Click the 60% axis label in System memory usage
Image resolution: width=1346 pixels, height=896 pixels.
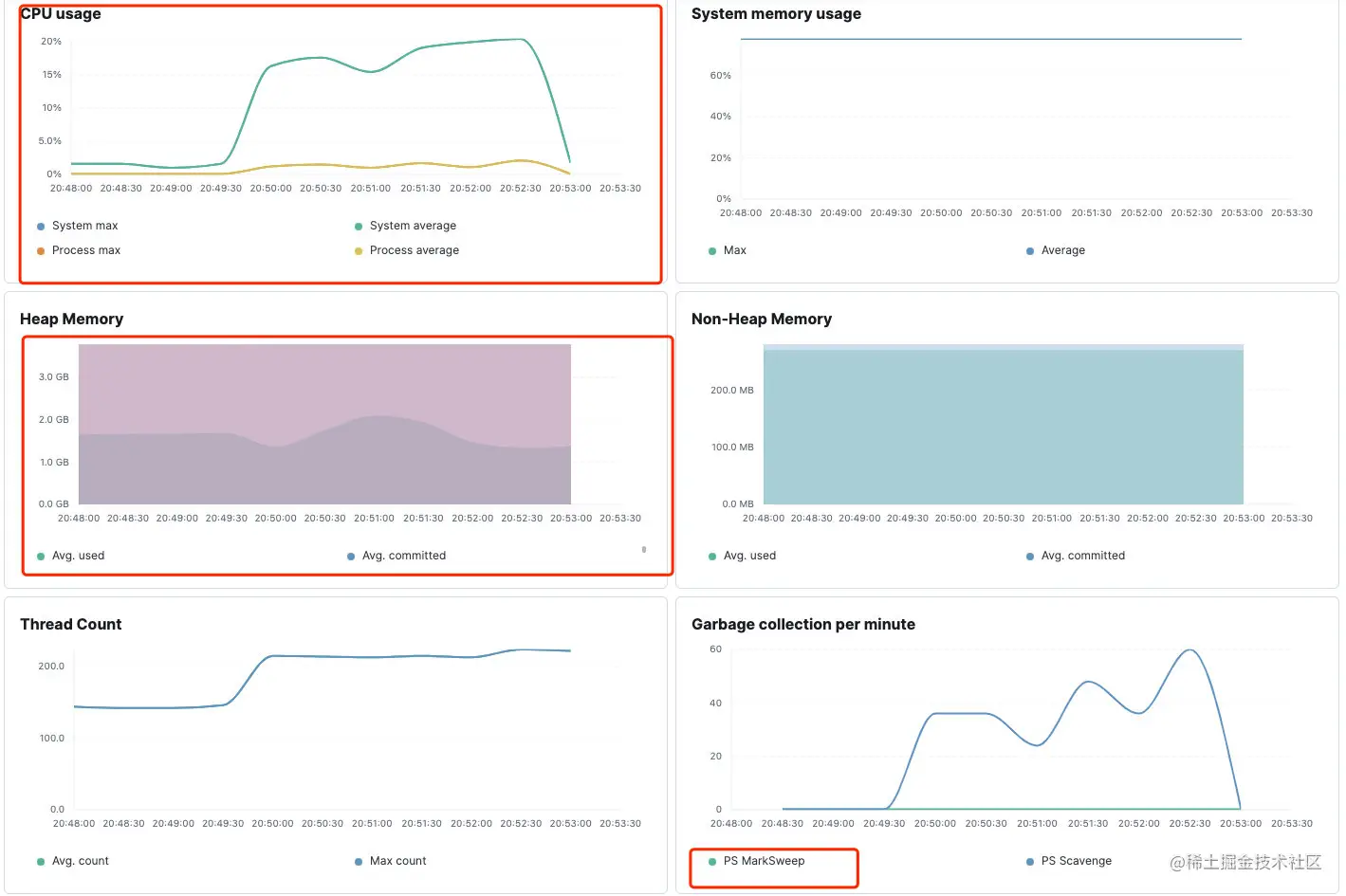click(721, 76)
